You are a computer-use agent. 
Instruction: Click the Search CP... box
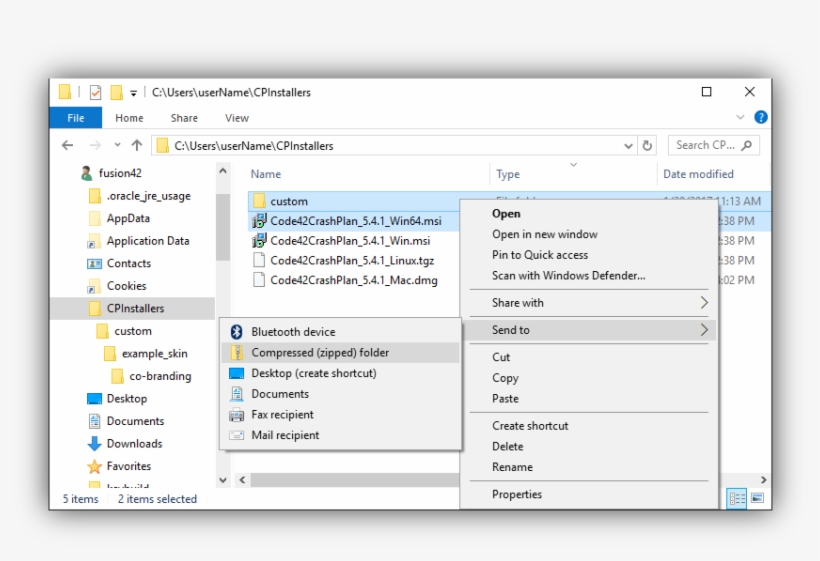click(x=713, y=145)
